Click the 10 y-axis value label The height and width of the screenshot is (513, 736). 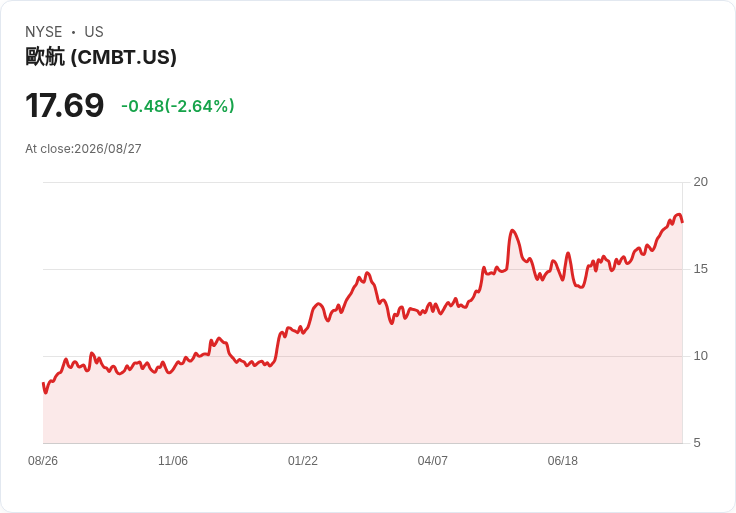click(x=700, y=356)
